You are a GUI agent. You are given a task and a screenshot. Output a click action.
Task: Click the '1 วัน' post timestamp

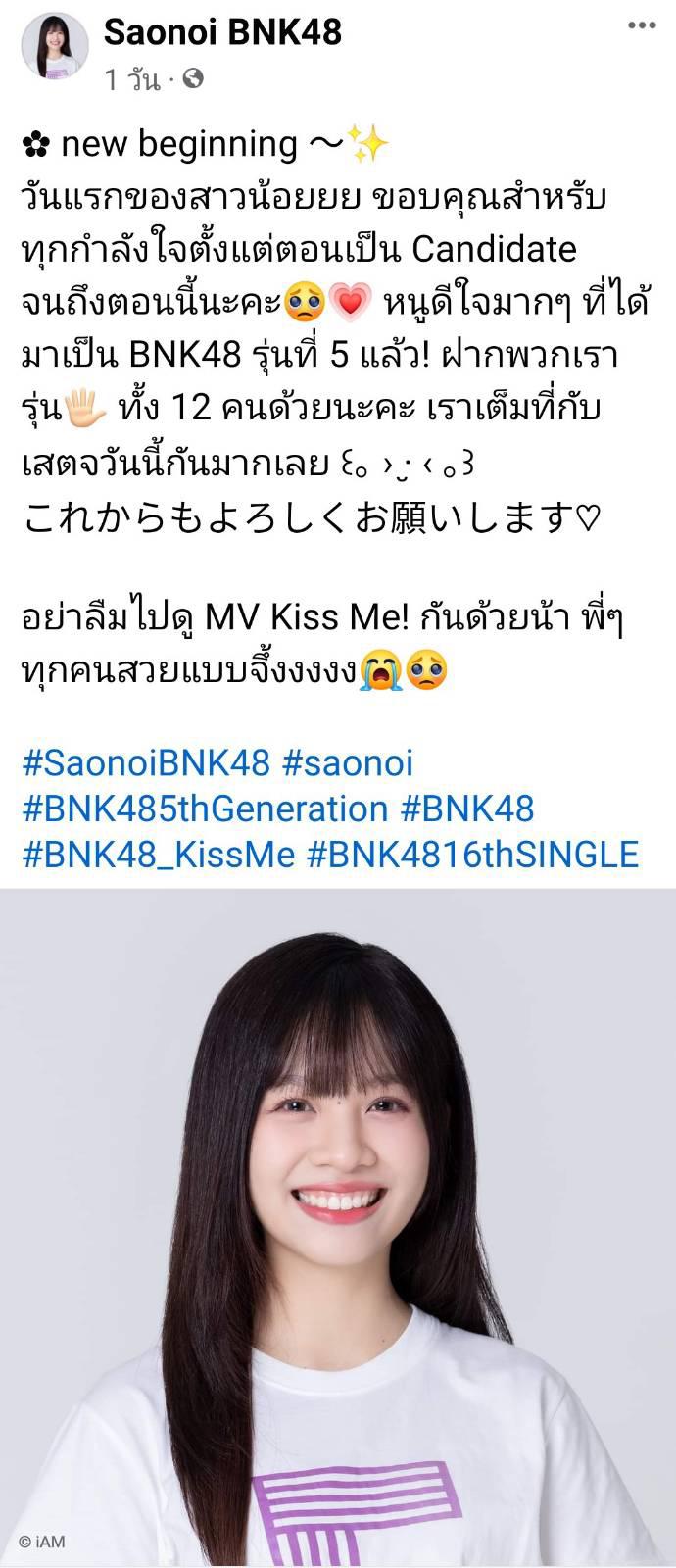point(131,79)
